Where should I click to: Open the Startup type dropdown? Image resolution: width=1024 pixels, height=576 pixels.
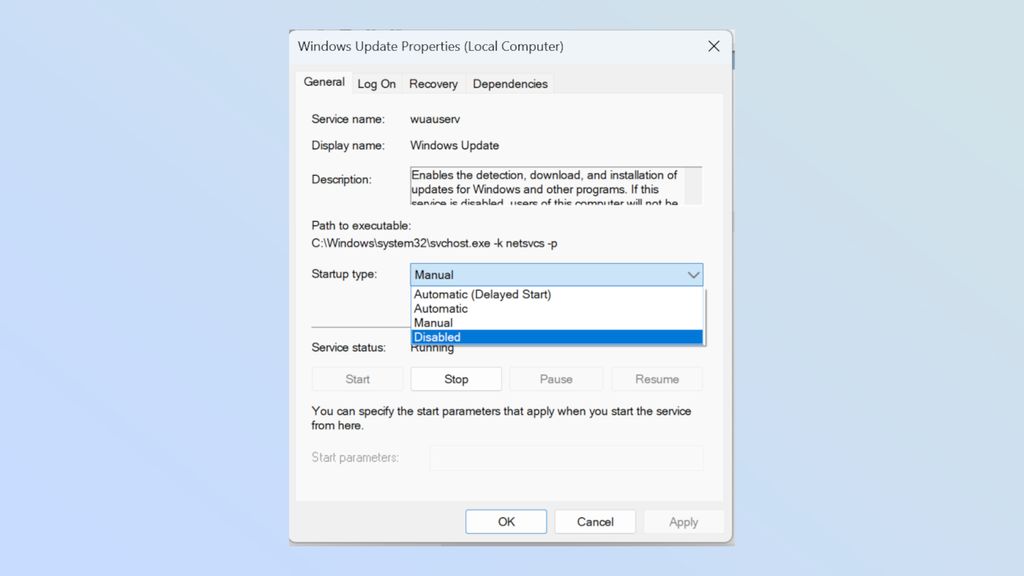(694, 274)
